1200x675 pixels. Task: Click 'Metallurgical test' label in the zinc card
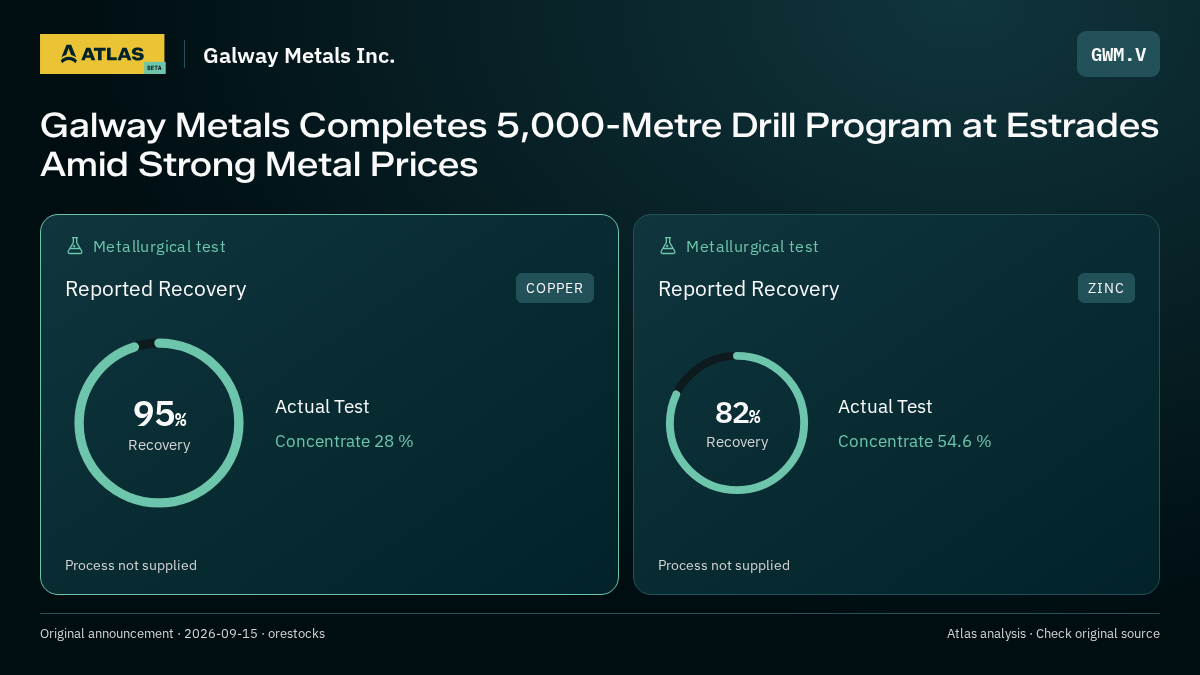[x=752, y=246]
